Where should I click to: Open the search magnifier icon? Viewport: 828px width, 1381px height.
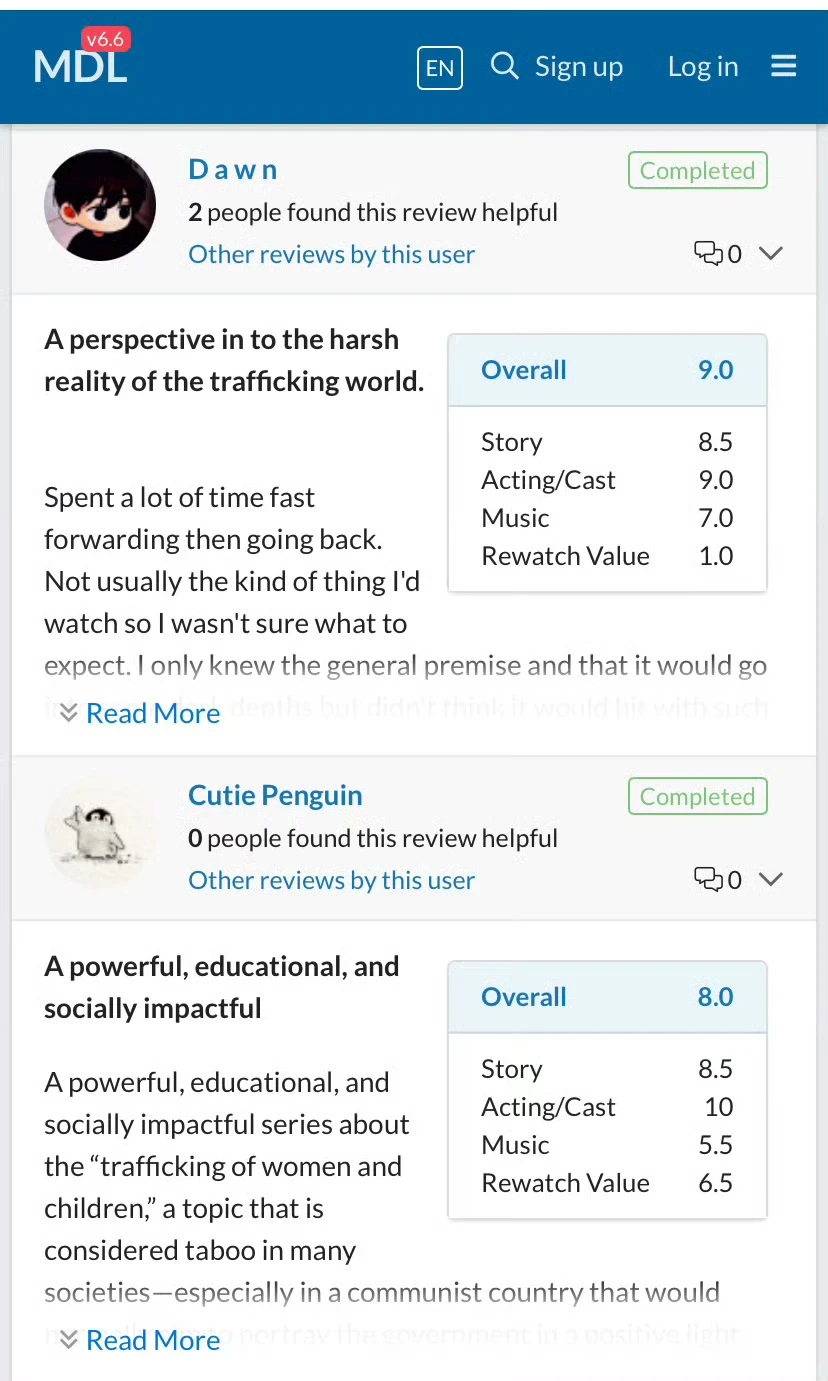tap(505, 66)
